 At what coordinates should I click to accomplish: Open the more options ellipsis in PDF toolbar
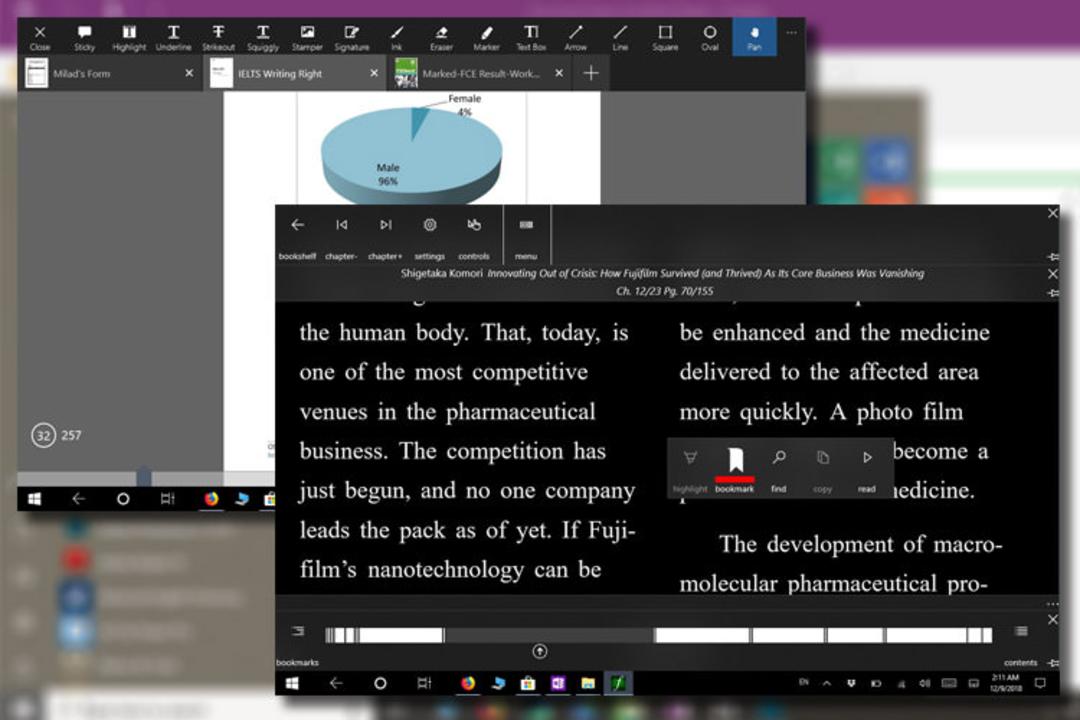(791, 32)
